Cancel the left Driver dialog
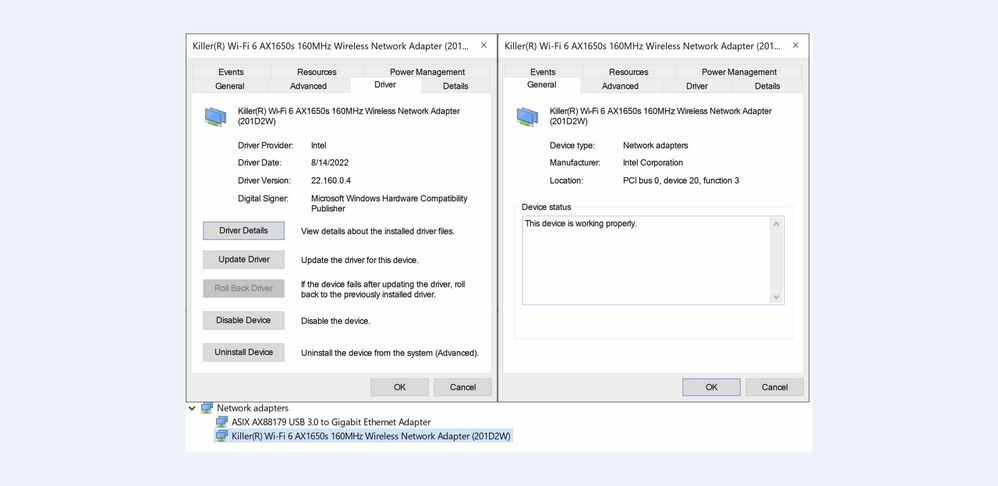 point(463,387)
